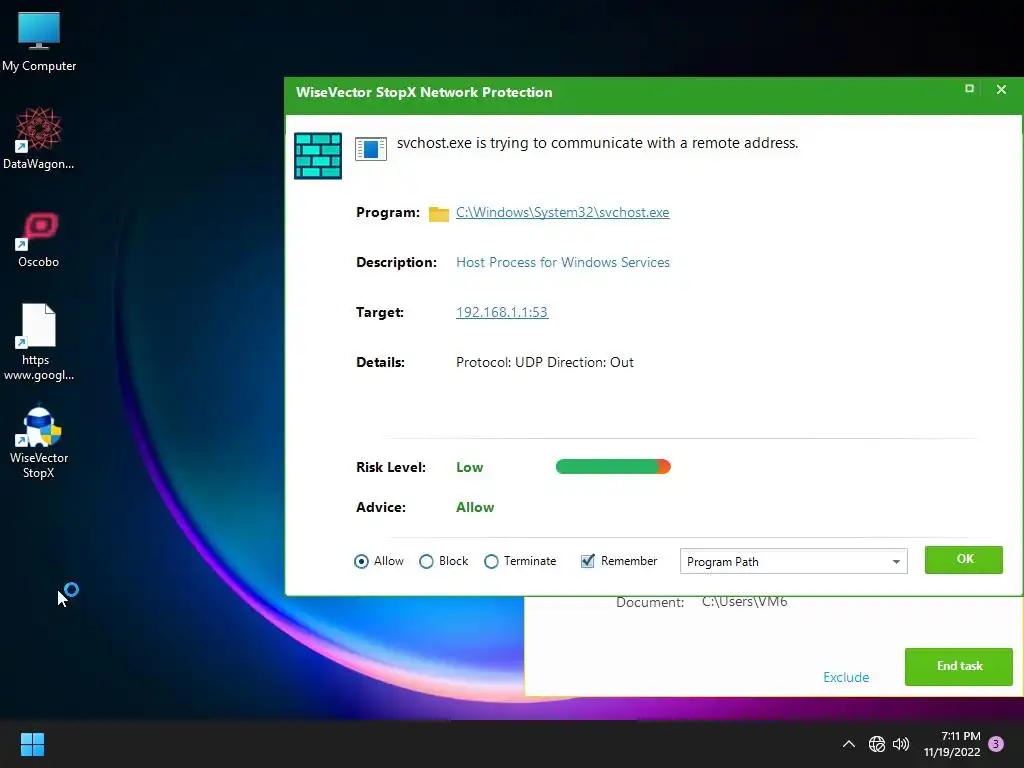Click the End task button behind dialog
Image resolution: width=1024 pixels, height=768 pixels.
(959, 666)
